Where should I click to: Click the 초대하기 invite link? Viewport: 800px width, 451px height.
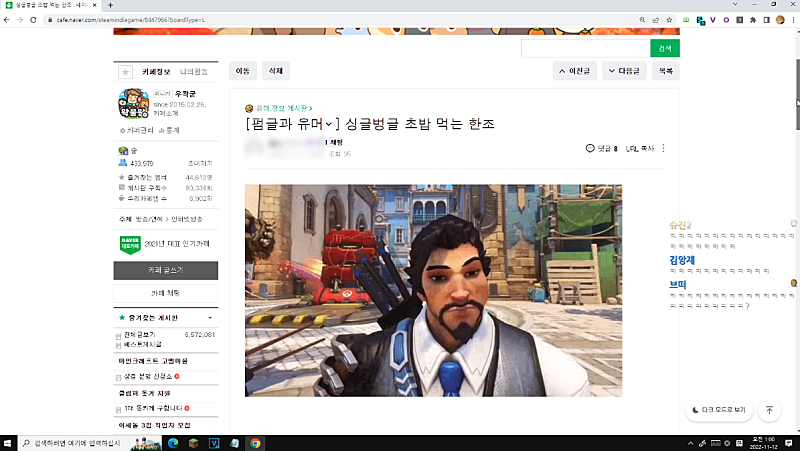point(200,163)
